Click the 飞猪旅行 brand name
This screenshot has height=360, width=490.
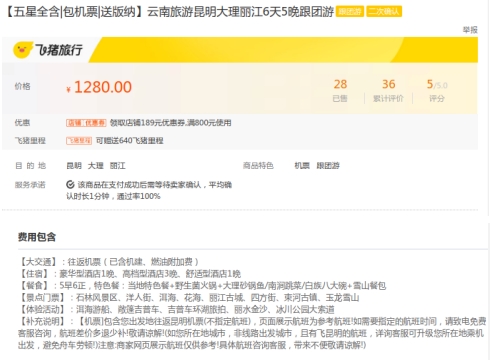coord(59,50)
